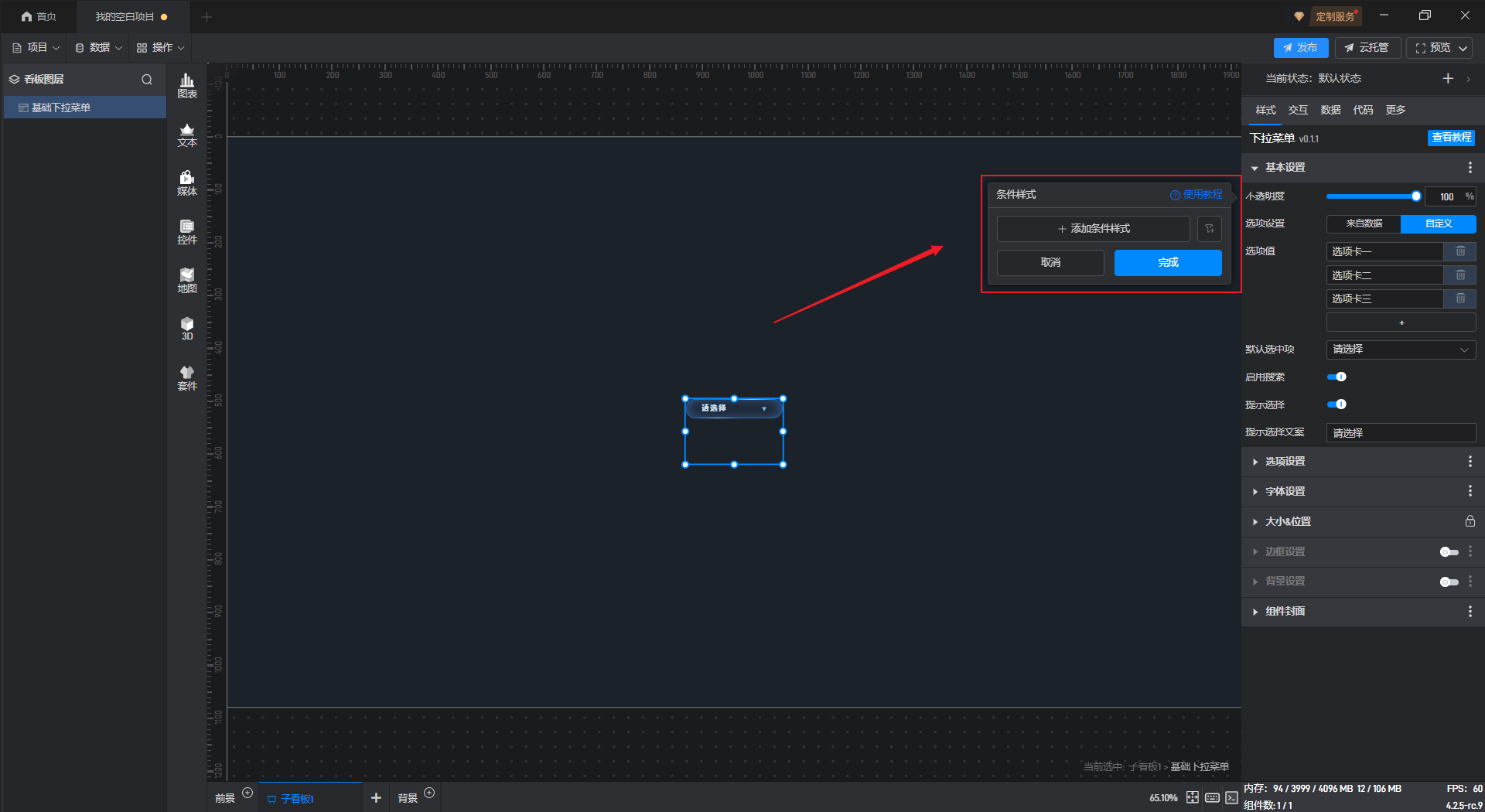Toggle the 启用搜索 switch
Screen dimensions: 1485x812
pos(1336,377)
